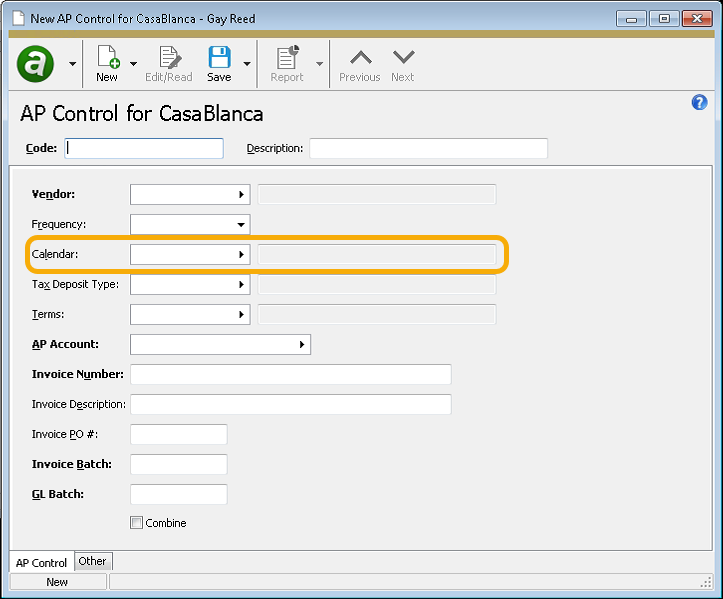723x599 pixels.
Task: Click the GL Batch input box
Action: pos(179,494)
